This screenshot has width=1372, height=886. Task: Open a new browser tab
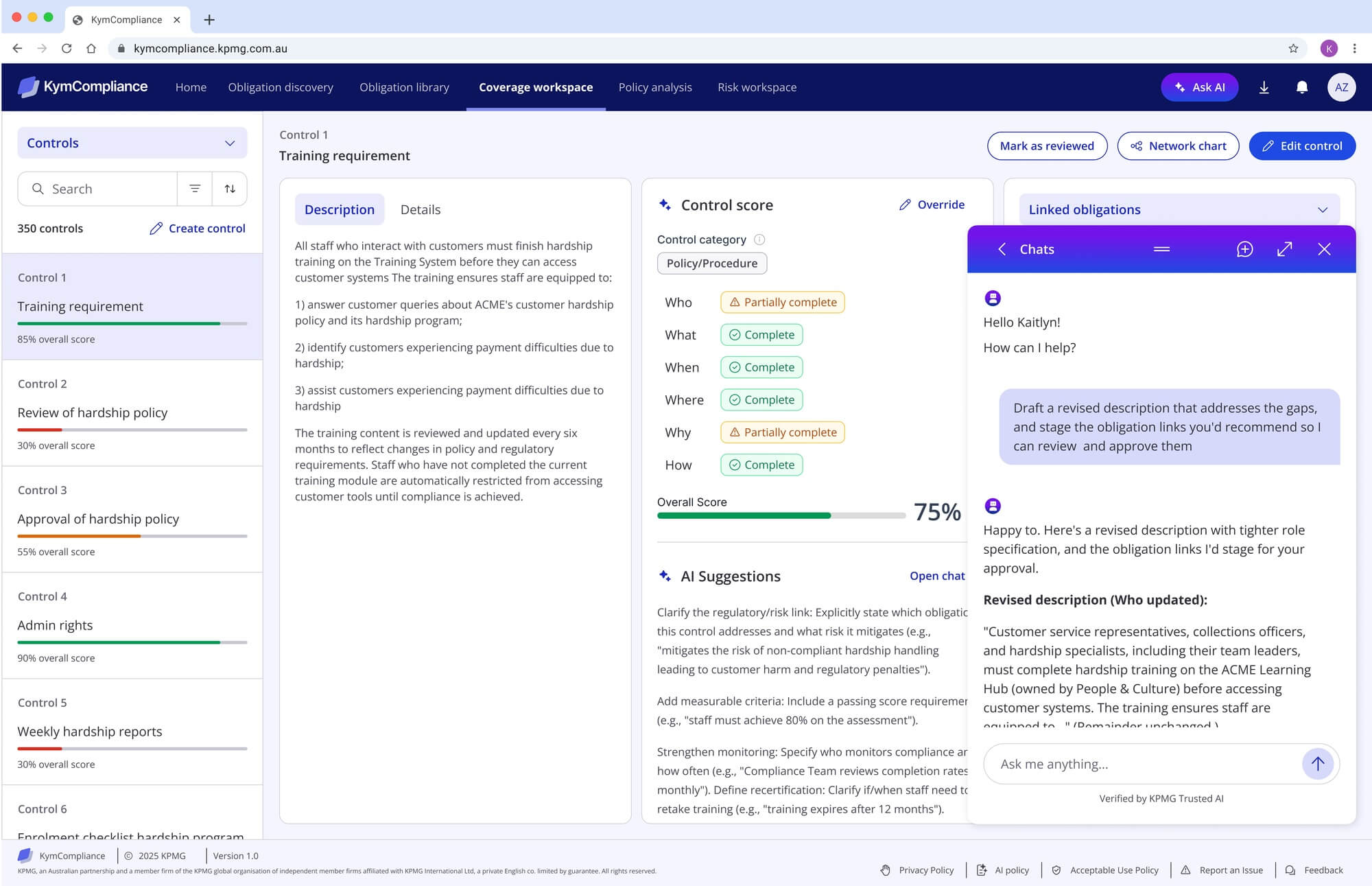tap(209, 20)
